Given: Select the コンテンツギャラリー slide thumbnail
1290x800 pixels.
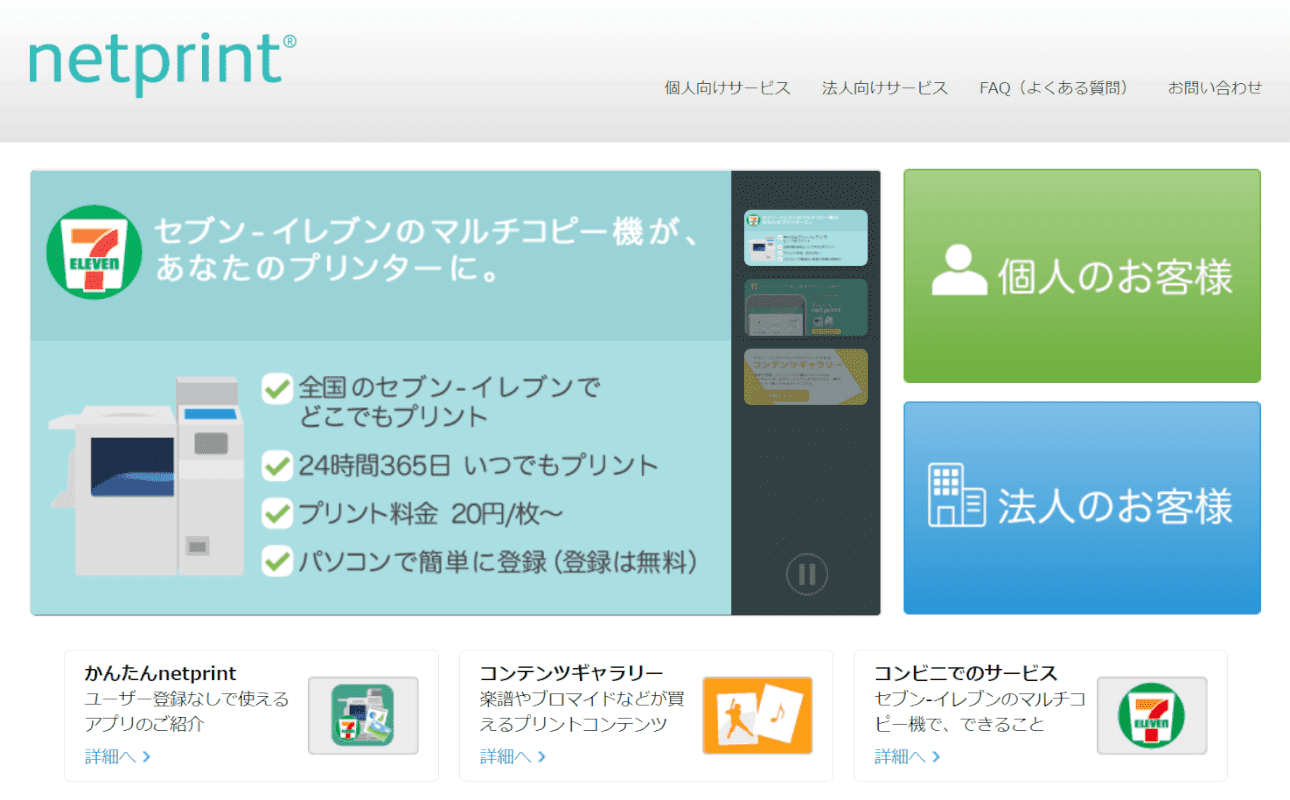Looking at the screenshot, I should coord(806,376).
